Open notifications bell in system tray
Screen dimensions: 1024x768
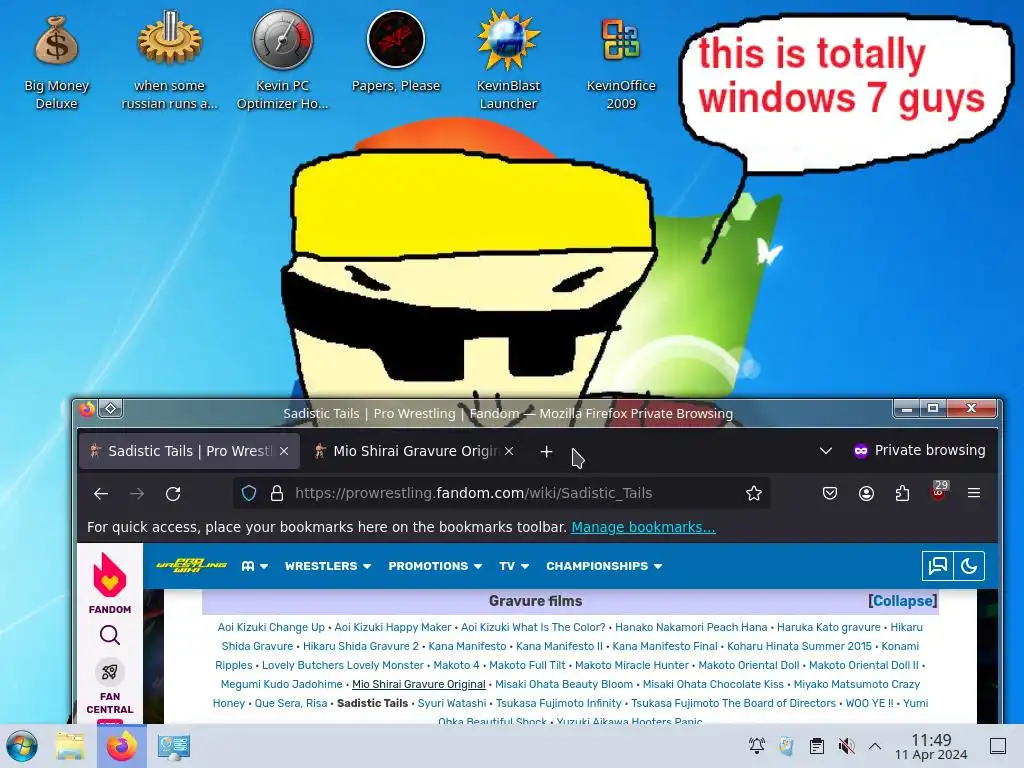pyautogui.click(x=757, y=746)
